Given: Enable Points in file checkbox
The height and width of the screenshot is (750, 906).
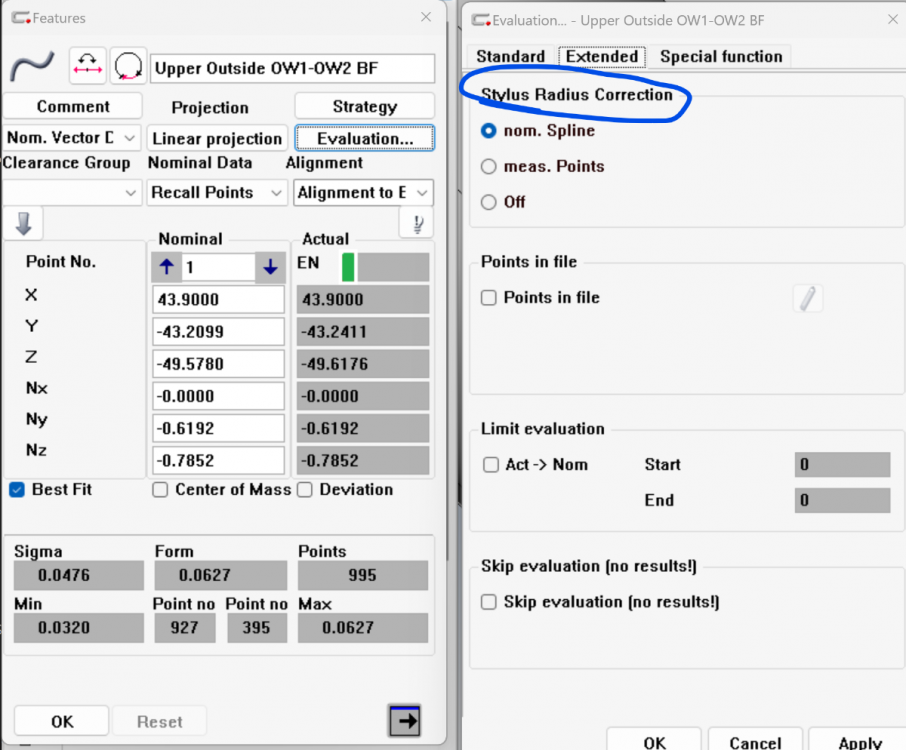Looking at the screenshot, I should (489, 298).
